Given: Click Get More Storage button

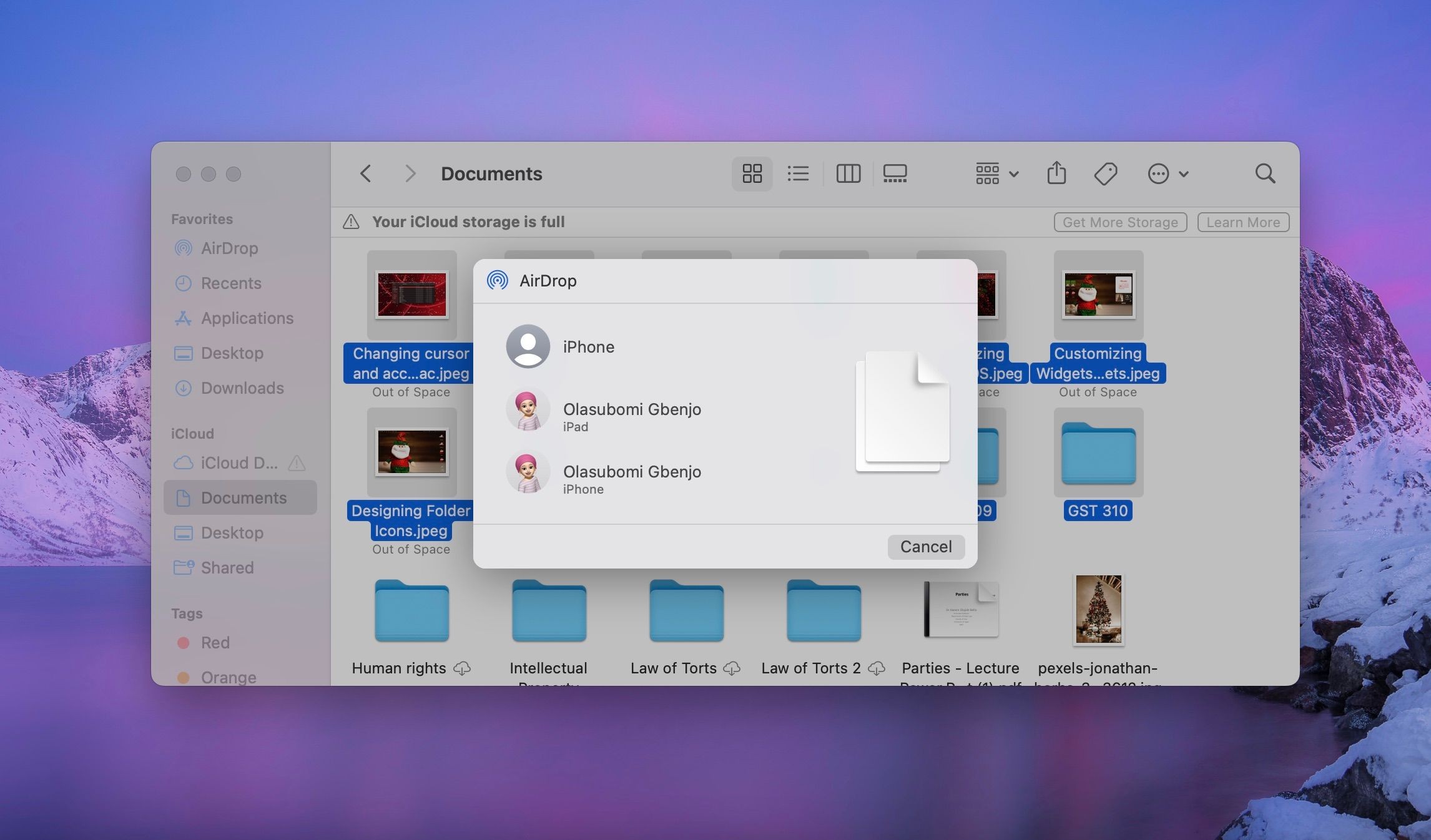Looking at the screenshot, I should point(1120,222).
